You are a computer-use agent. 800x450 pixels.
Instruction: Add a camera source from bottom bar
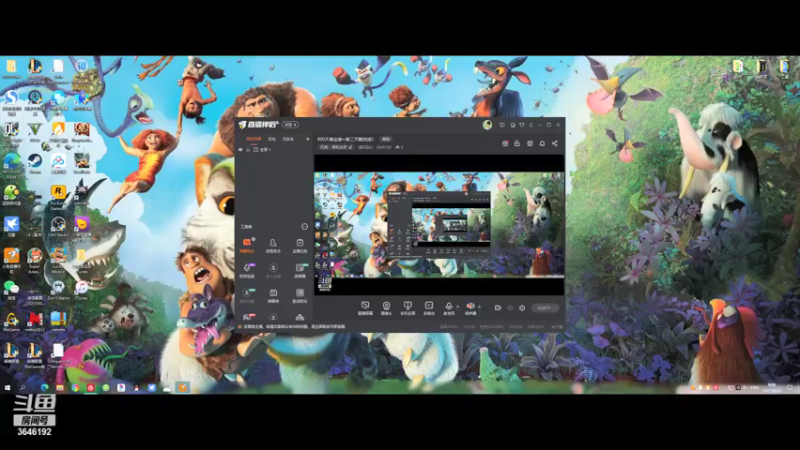tap(386, 306)
